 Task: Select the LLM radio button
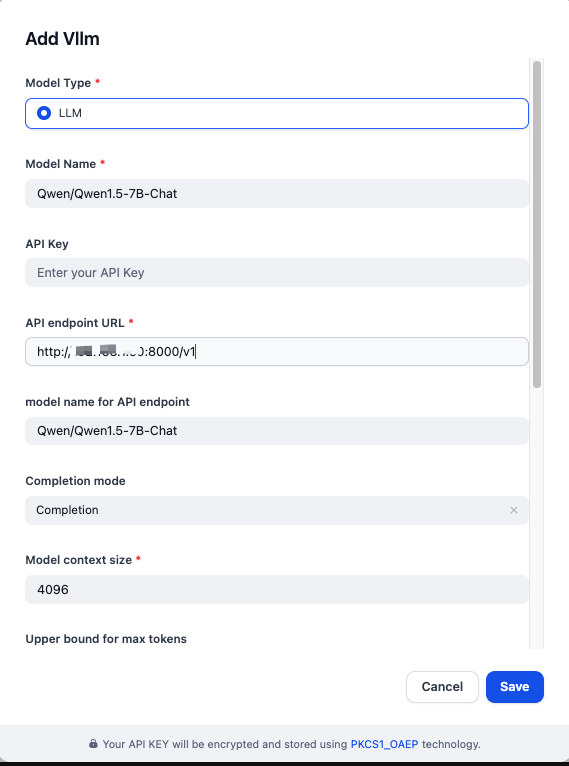pos(44,113)
